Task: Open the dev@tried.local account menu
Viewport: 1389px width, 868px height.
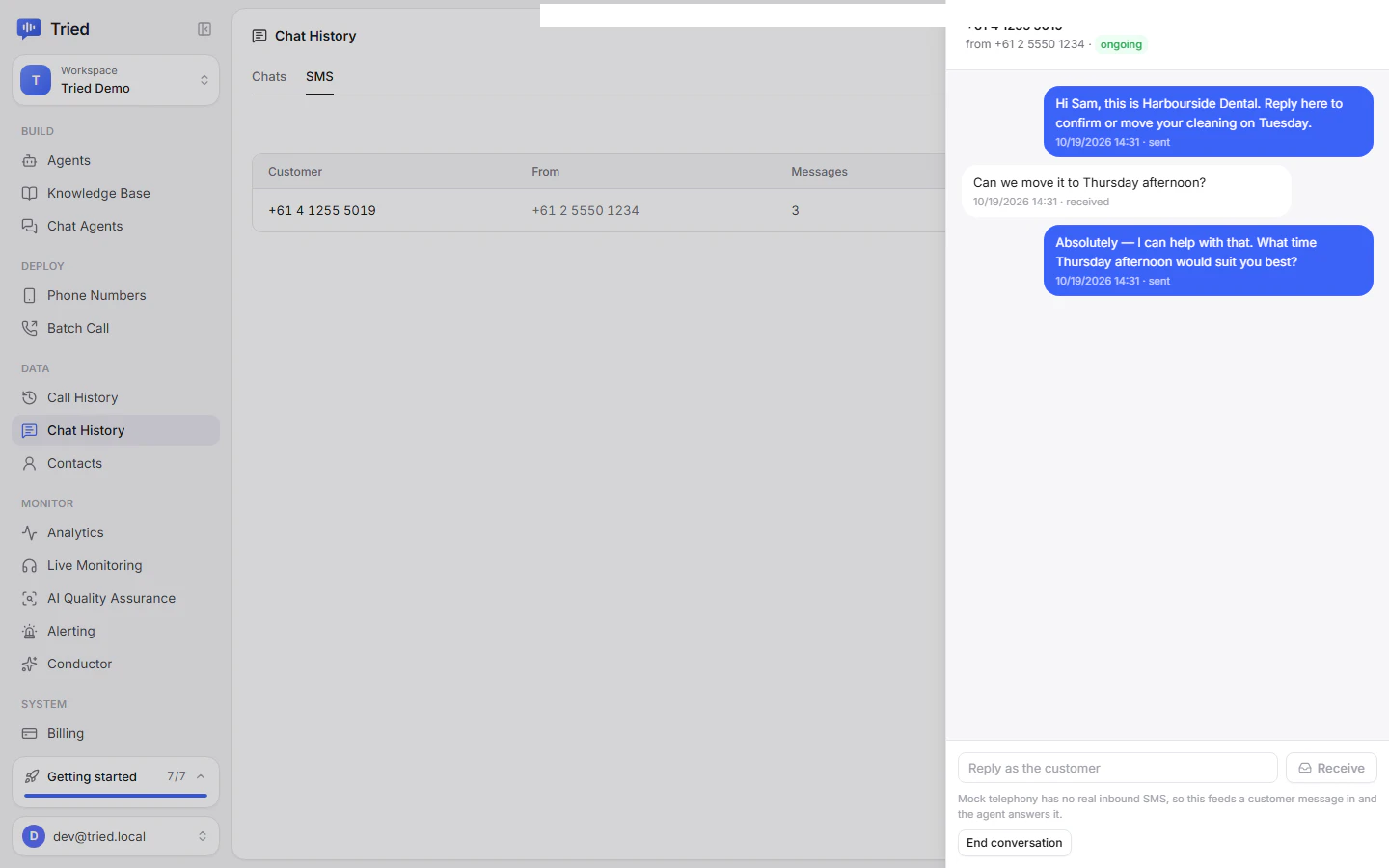Action: coord(116,836)
